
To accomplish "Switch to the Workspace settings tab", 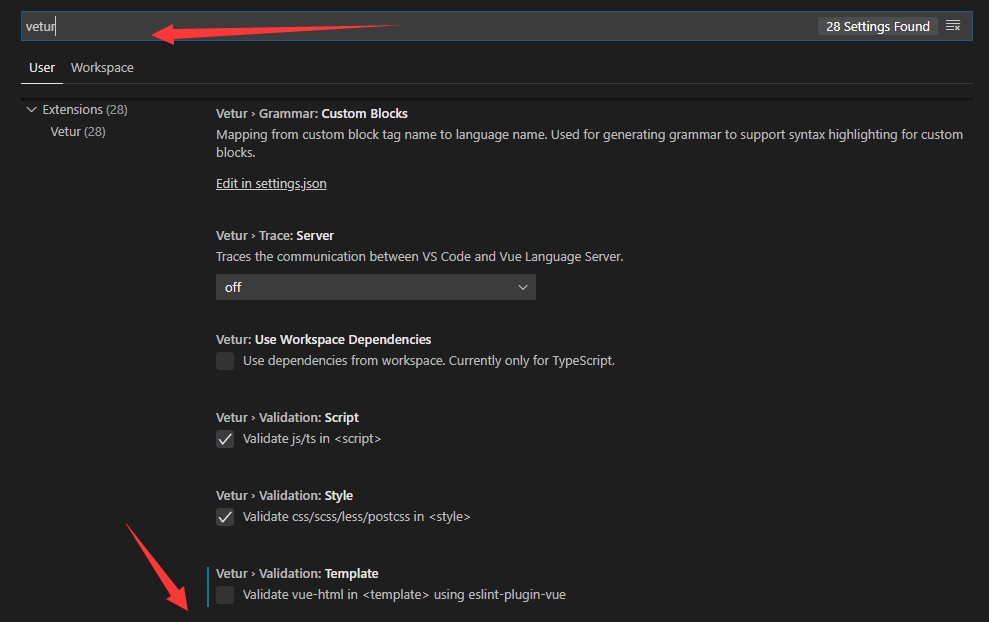I will (101, 67).
